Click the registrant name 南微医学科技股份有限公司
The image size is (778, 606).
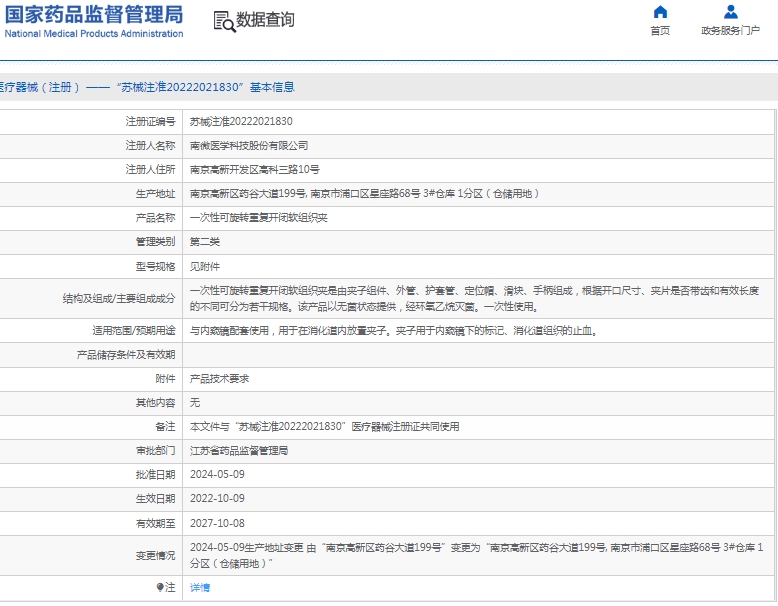249,145
